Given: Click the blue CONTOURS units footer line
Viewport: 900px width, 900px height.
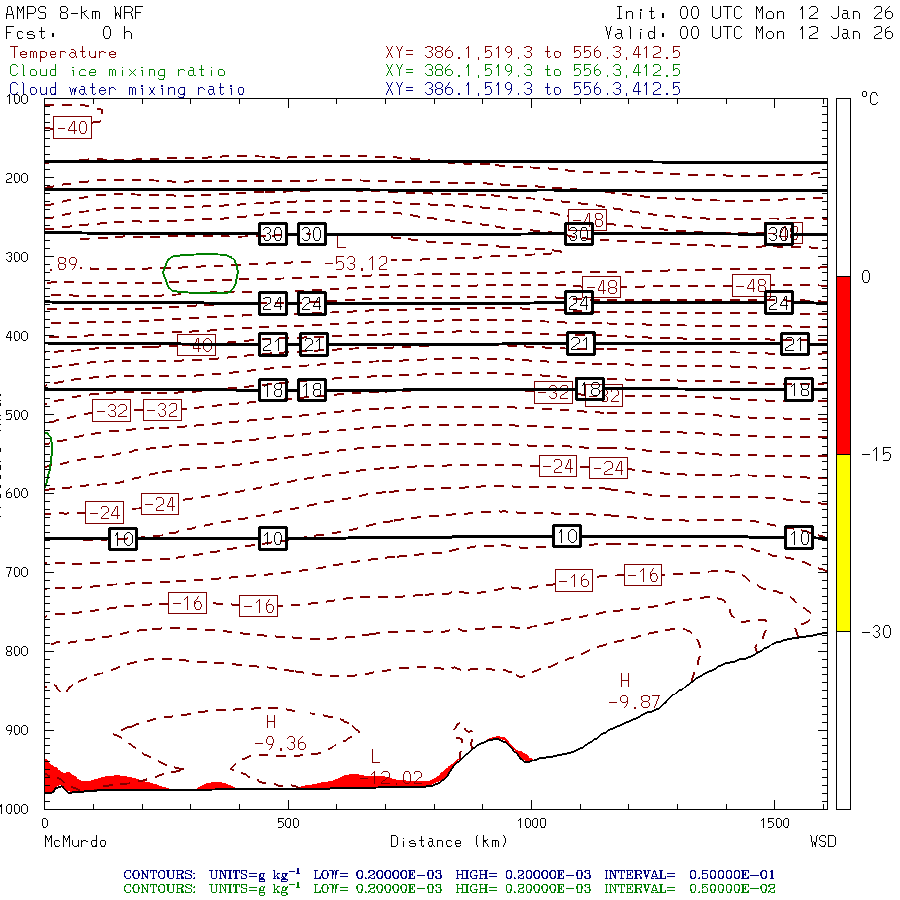Looking at the screenshot, I should click(x=449, y=875).
